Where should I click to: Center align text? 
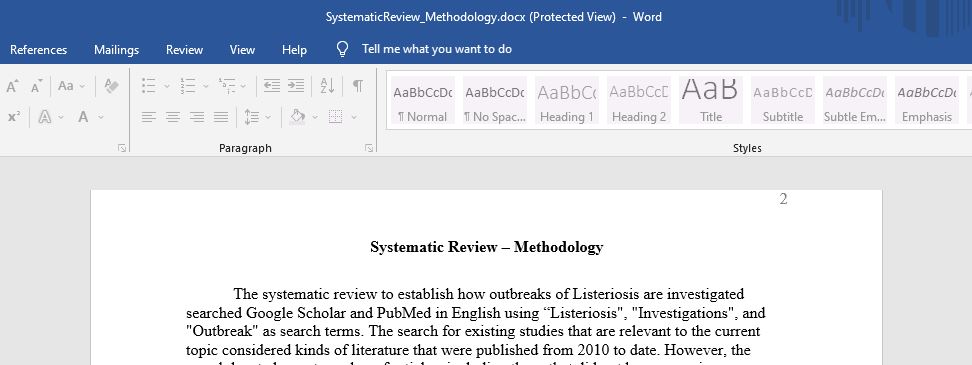click(x=173, y=117)
